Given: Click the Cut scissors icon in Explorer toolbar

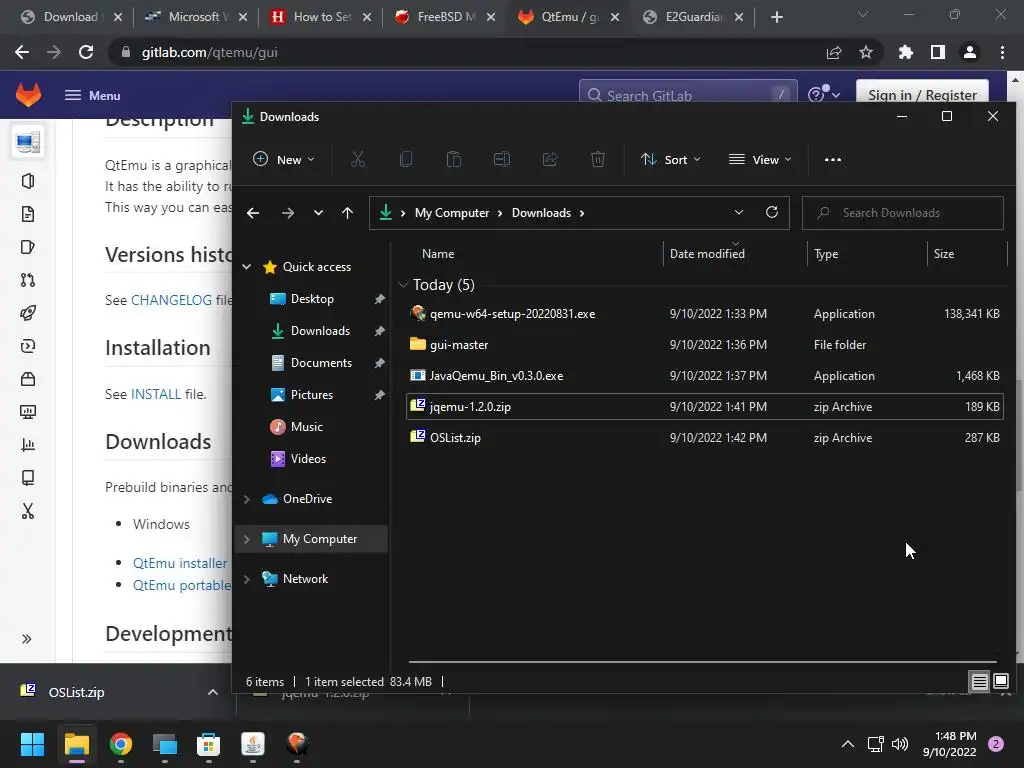Looking at the screenshot, I should [x=358, y=159].
